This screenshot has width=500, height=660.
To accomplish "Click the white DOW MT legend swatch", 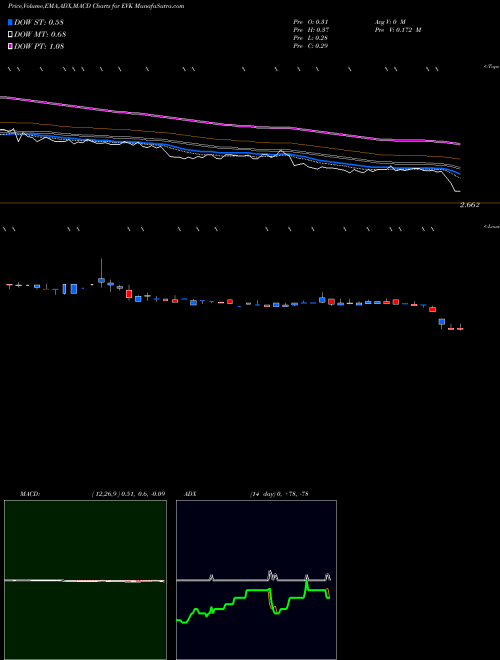I will coord(11,35).
